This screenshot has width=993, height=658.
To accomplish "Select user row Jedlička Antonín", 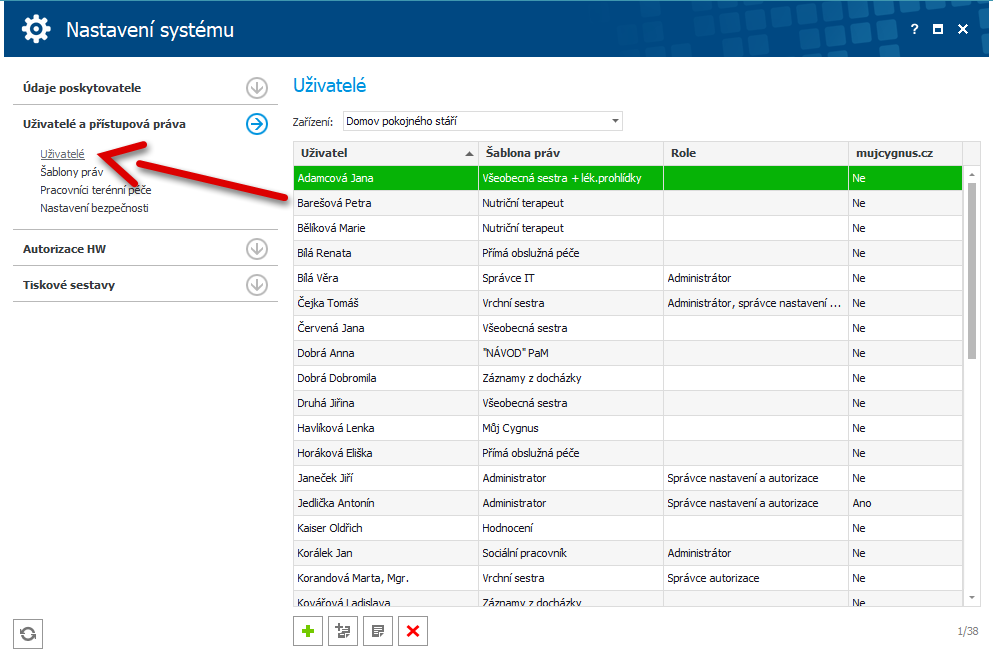I will point(628,503).
